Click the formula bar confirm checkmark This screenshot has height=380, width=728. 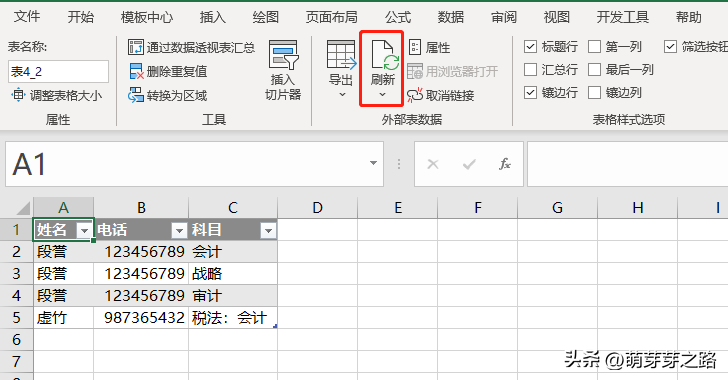[469, 164]
